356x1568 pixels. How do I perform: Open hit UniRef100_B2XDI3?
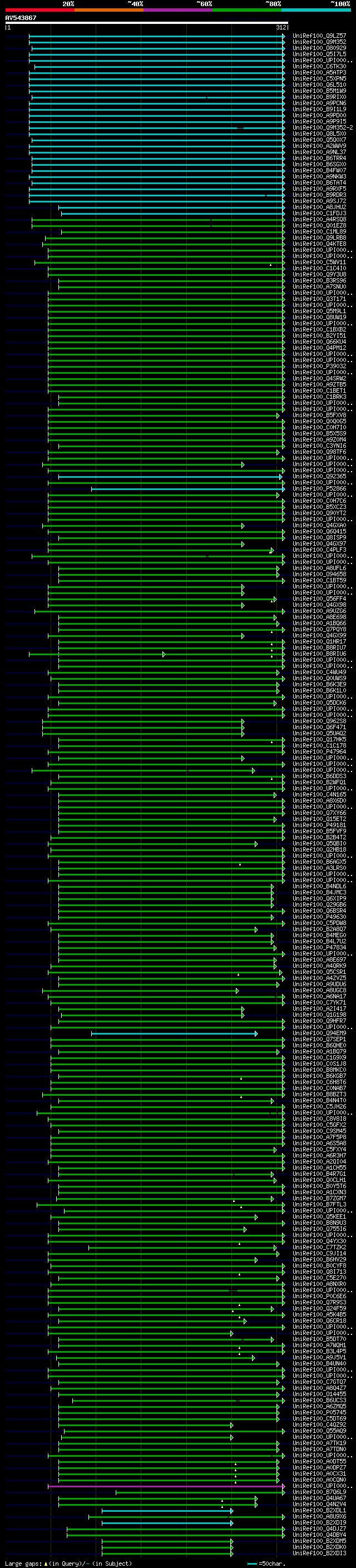click(x=319, y=1554)
